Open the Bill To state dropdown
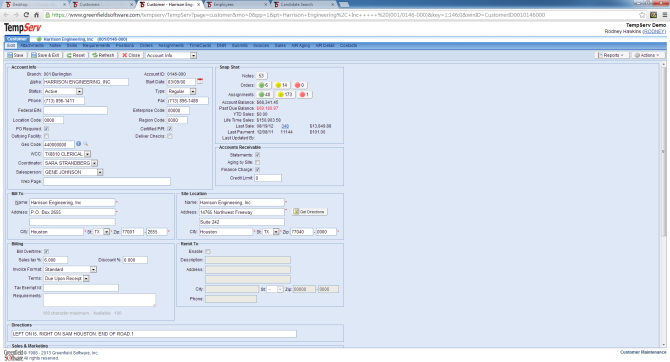 (x=106, y=232)
